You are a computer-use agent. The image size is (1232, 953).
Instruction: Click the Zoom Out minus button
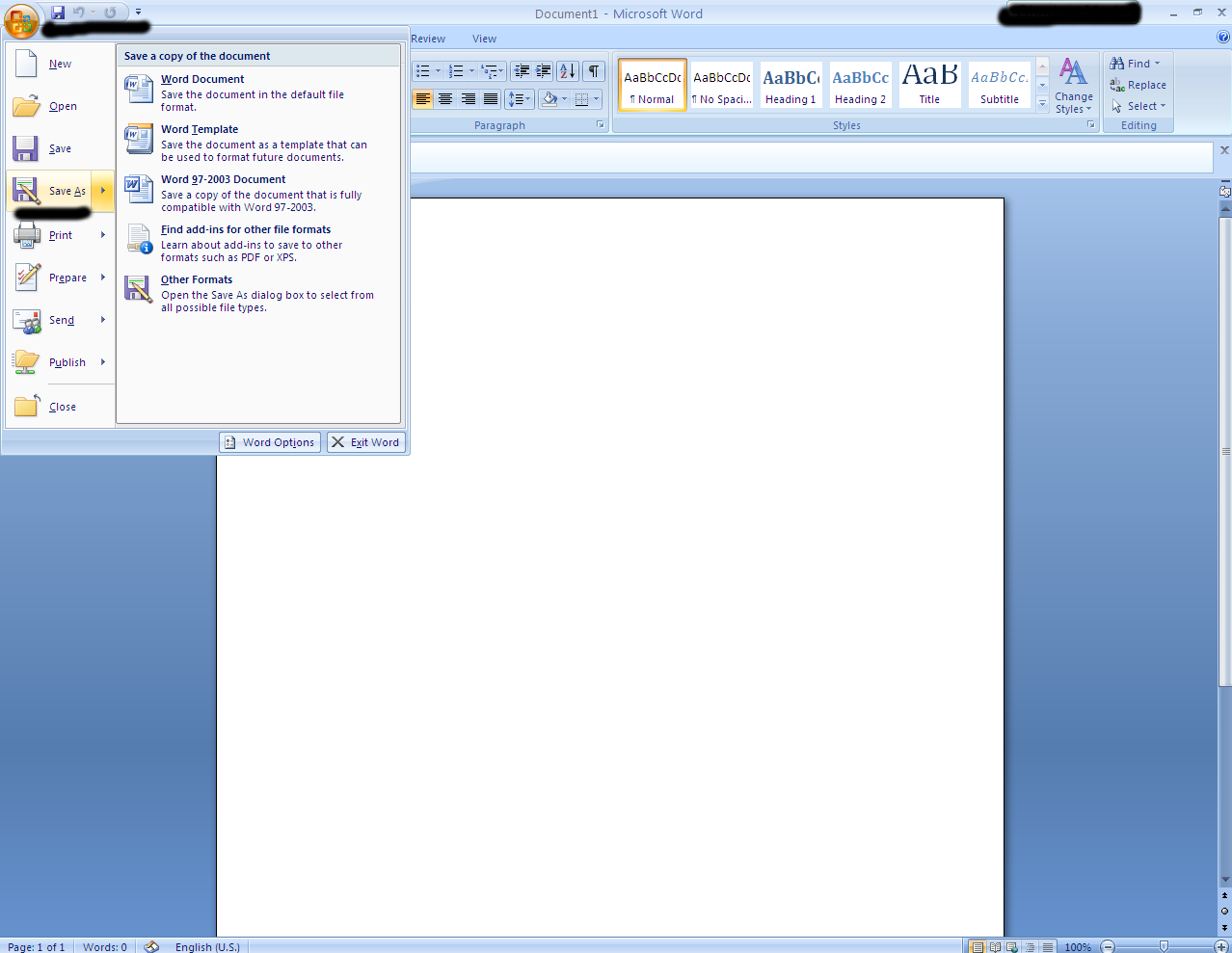coord(1109,946)
